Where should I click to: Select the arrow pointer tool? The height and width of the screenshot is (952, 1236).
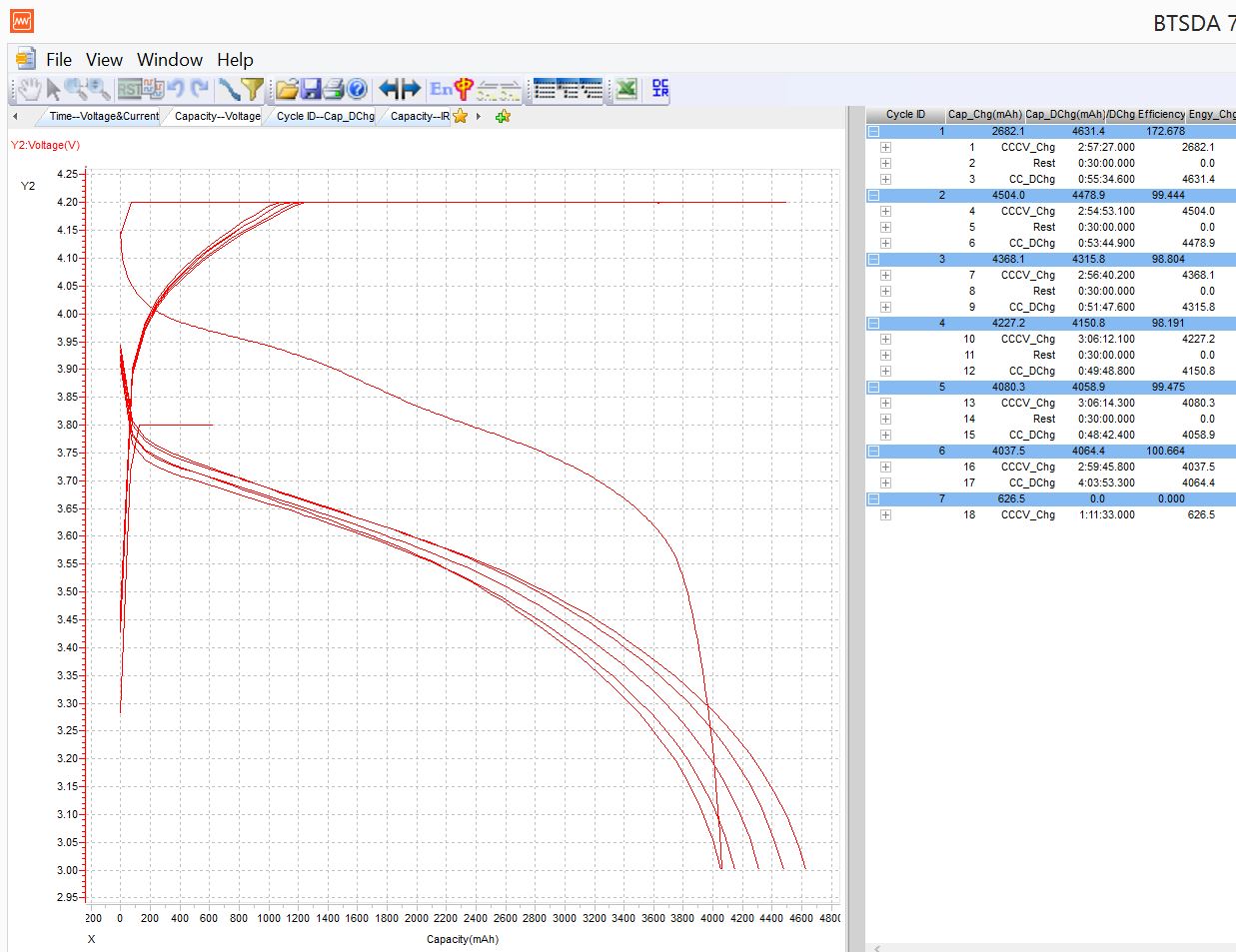[x=53, y=89]
